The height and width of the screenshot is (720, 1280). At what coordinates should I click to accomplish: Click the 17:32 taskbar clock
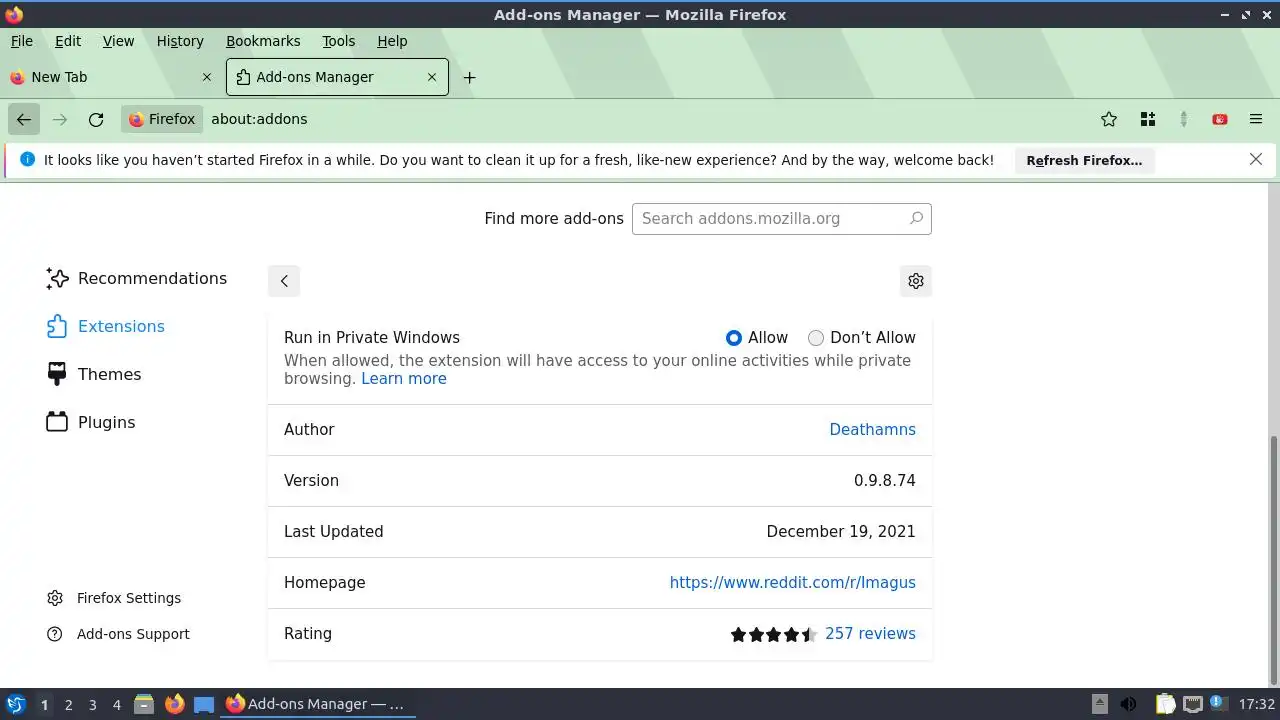pos(1256,704)
